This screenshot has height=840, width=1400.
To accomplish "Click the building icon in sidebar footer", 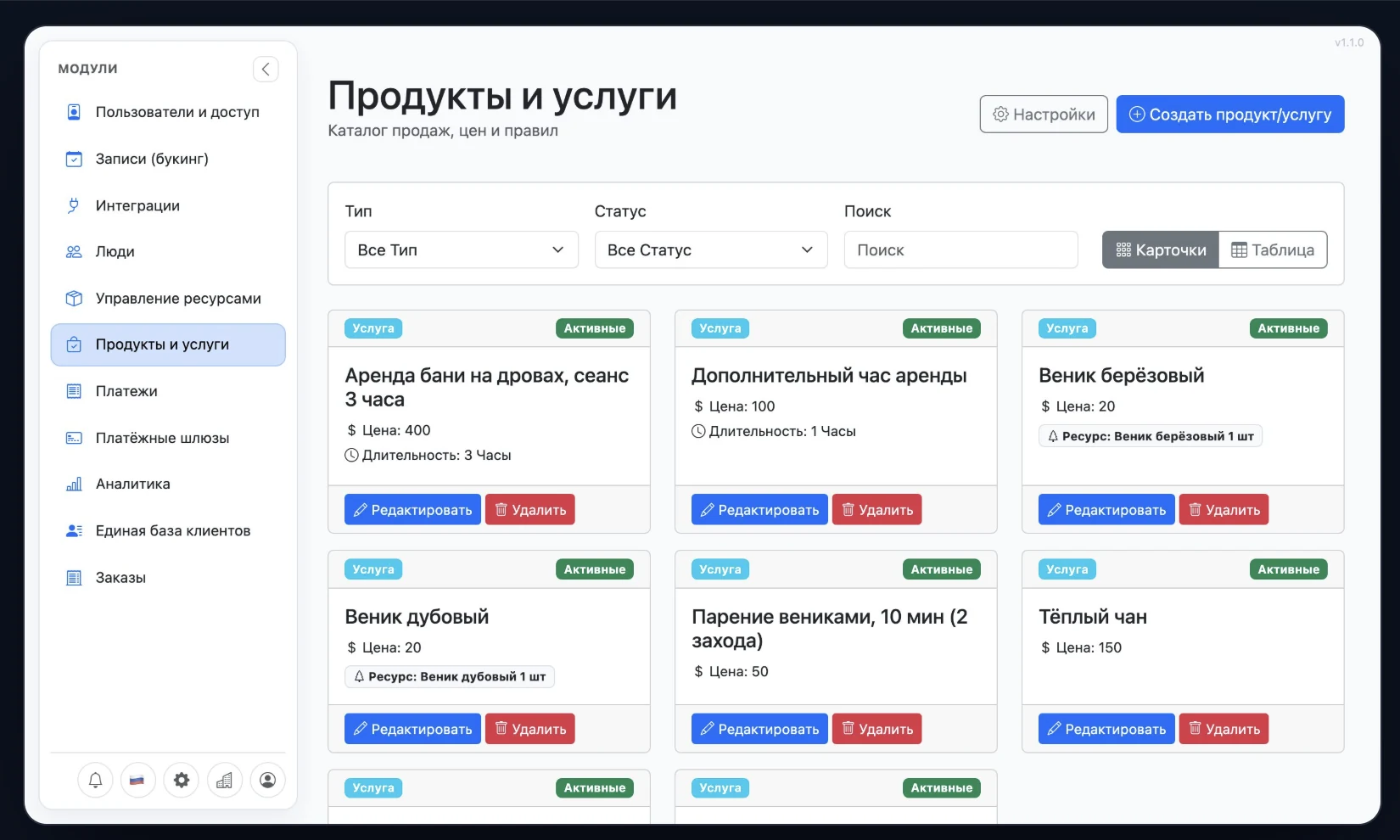I will (x=224, y=780).
